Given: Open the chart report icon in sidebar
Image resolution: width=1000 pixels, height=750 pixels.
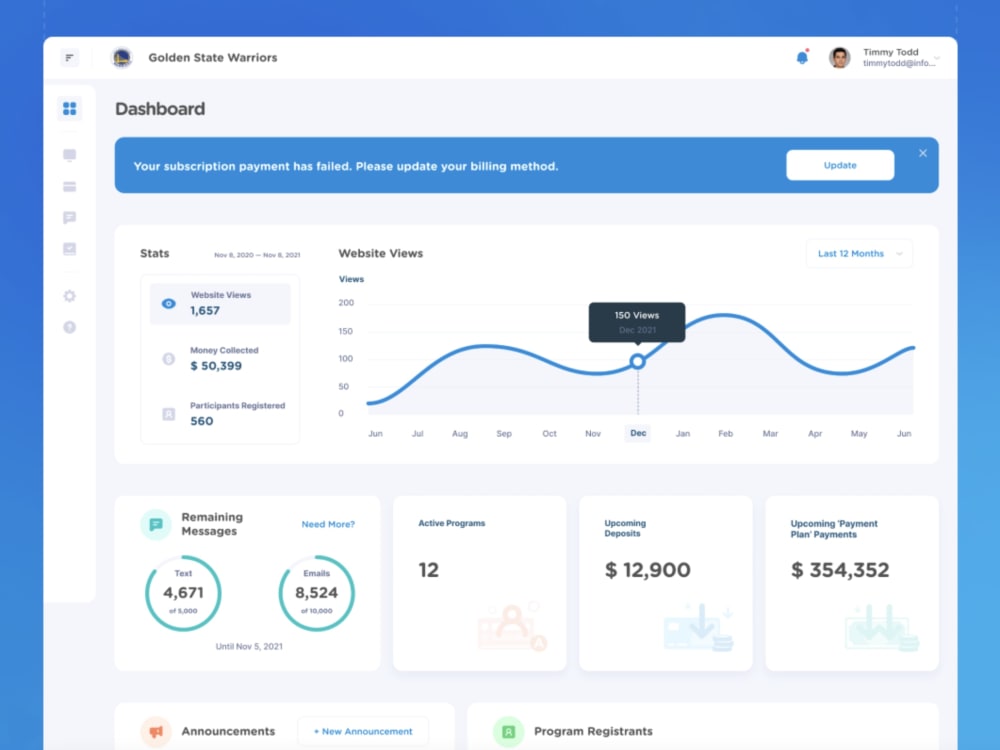Looking at the screenshot, I should coord(70,249).
